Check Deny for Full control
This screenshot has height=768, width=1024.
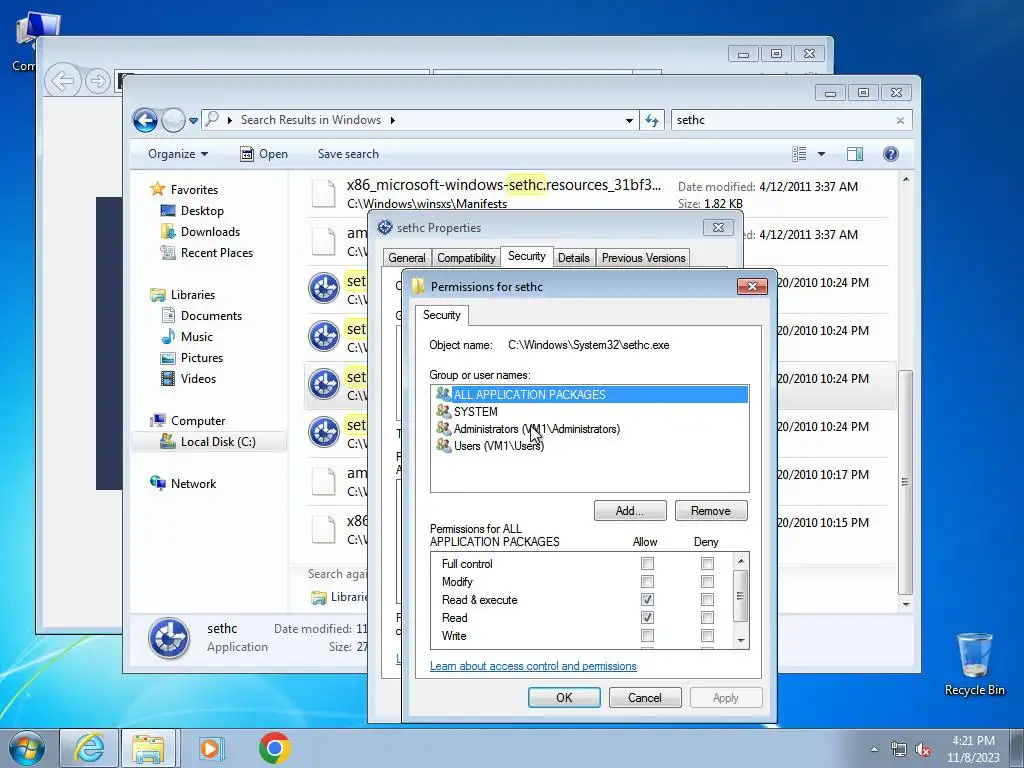[707, 564]
